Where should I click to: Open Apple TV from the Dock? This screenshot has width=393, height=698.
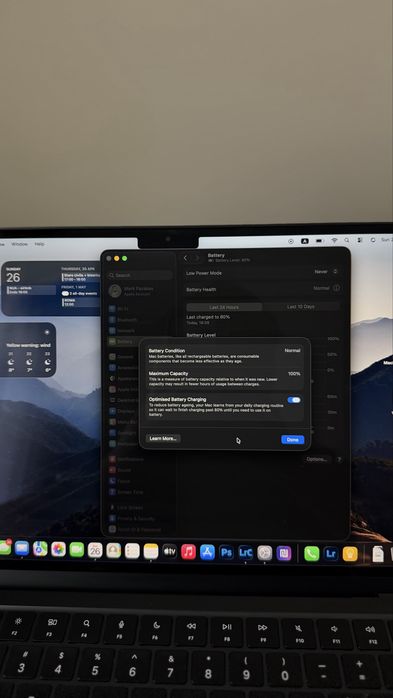170,552
